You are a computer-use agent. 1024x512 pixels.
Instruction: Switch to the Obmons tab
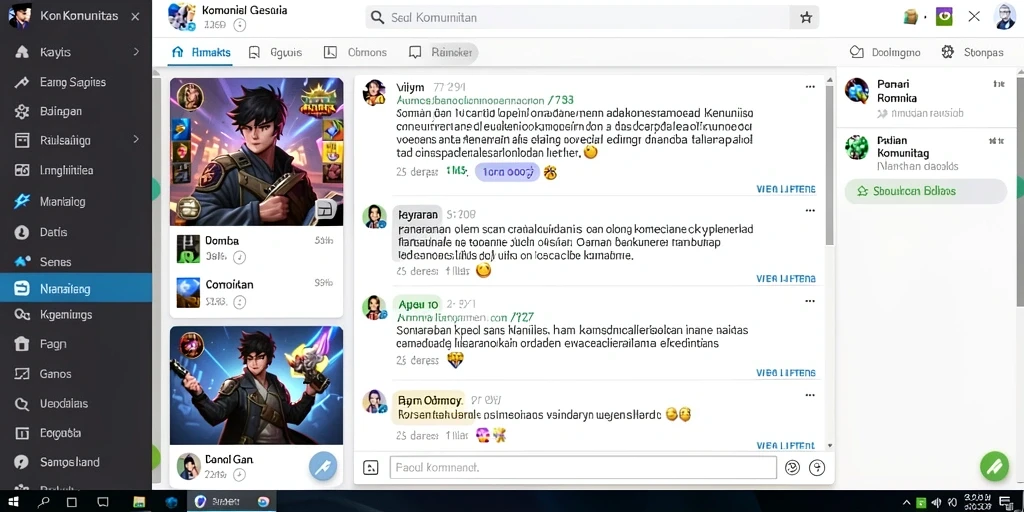pyautogui.click(x=356, y=53)
